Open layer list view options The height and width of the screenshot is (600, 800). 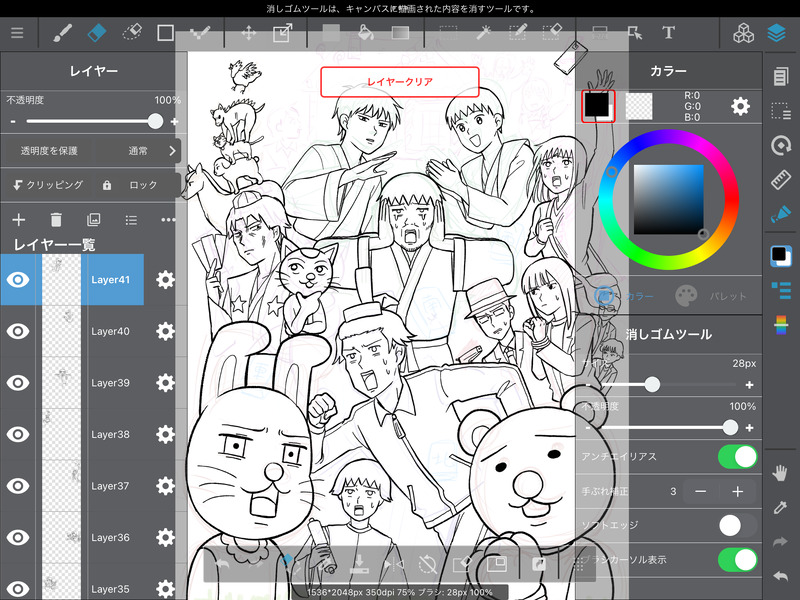[x=131, y=220]
